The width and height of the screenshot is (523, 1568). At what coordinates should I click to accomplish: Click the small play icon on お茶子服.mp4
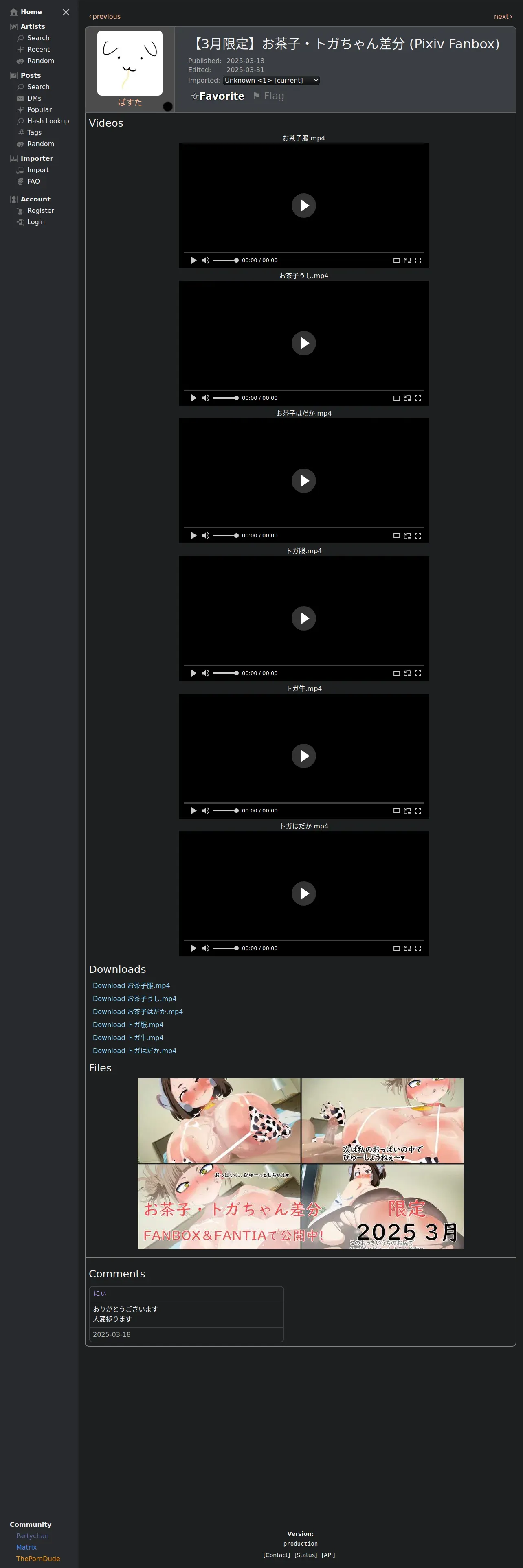click(193, 261)
